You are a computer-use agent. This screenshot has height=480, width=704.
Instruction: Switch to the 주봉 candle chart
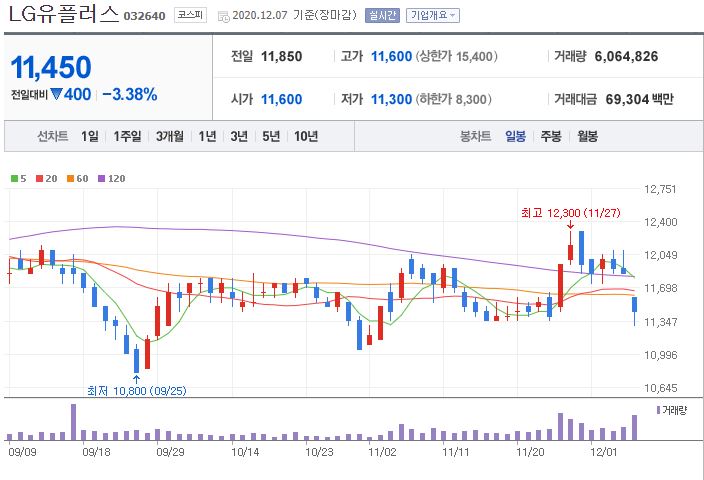click(551, 136)
